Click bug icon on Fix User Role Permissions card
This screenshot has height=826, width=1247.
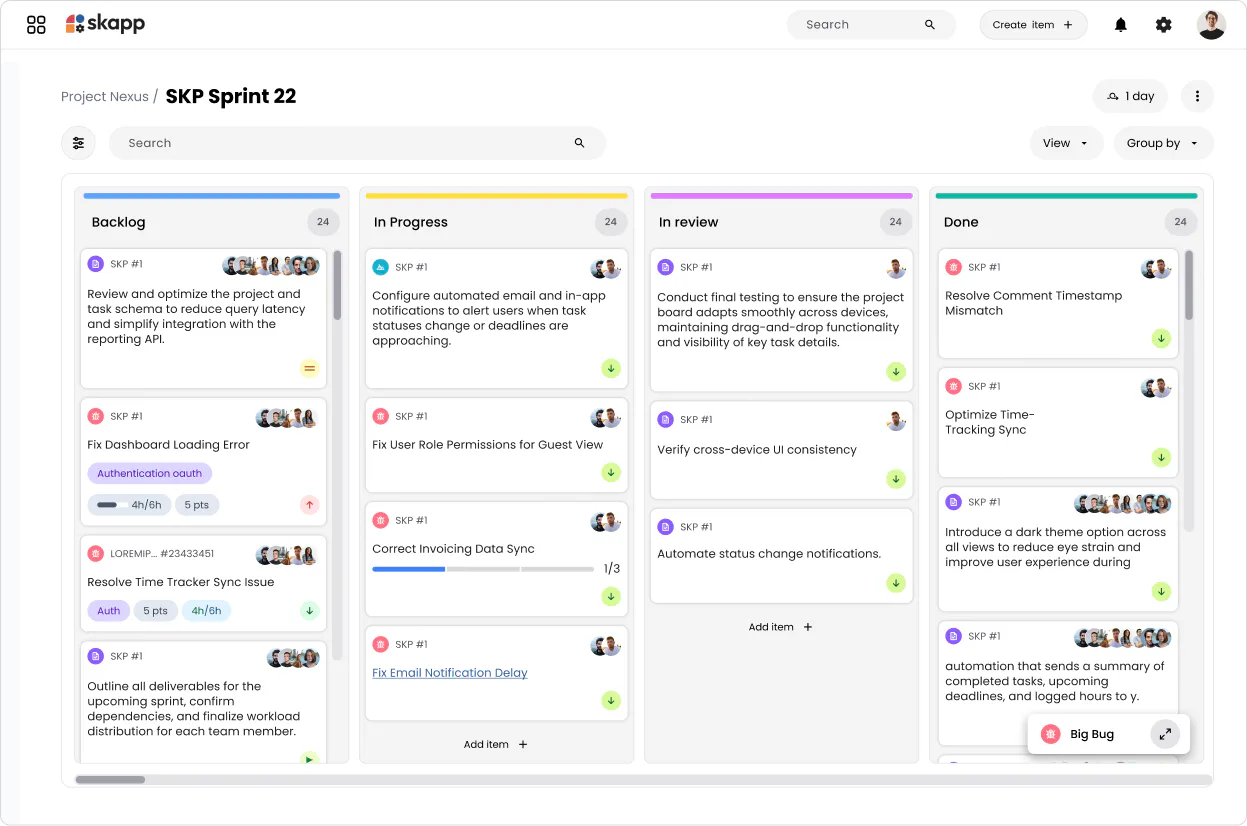(x=381, y=416)
